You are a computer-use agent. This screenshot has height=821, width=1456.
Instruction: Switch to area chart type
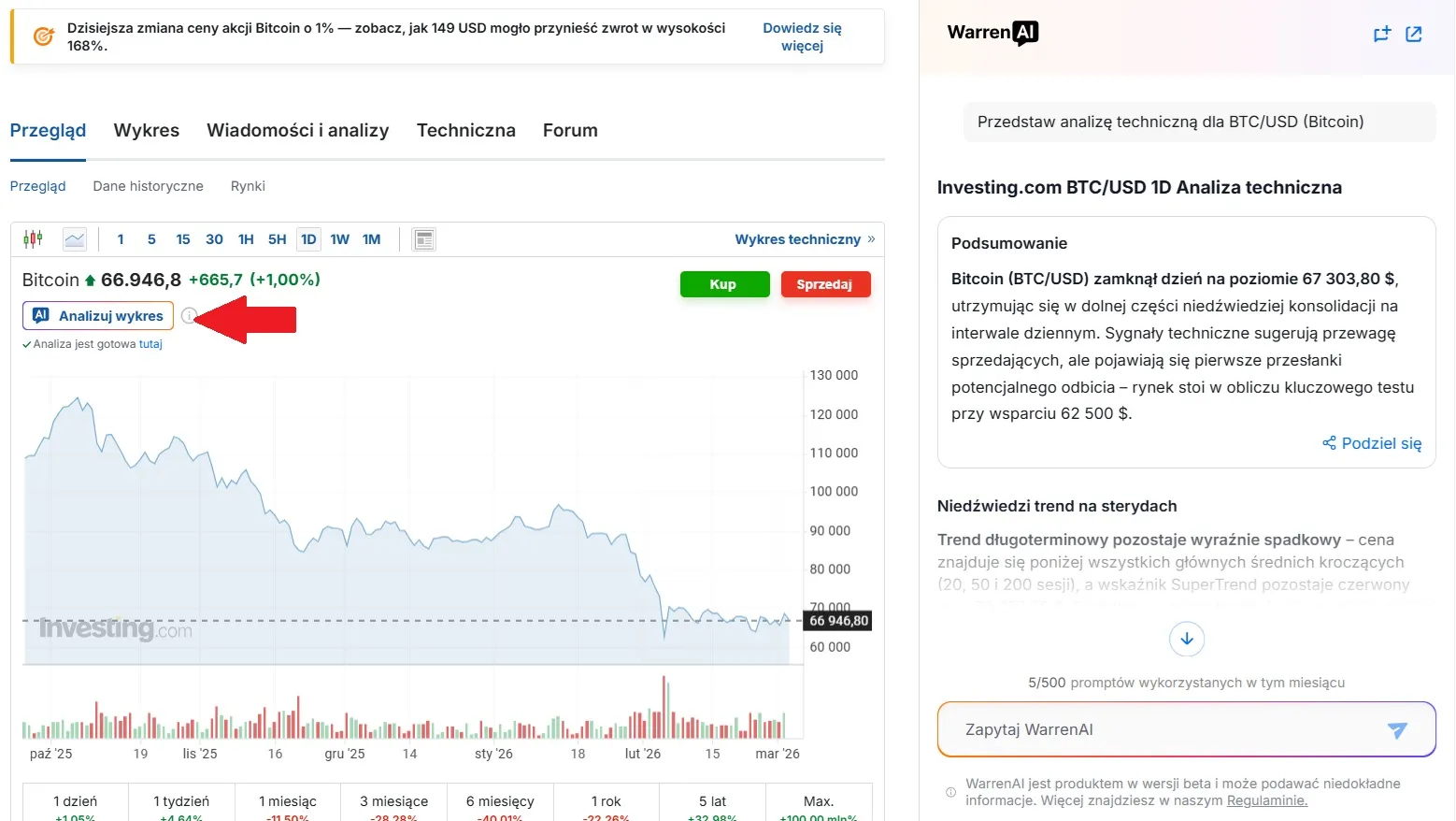75,239
